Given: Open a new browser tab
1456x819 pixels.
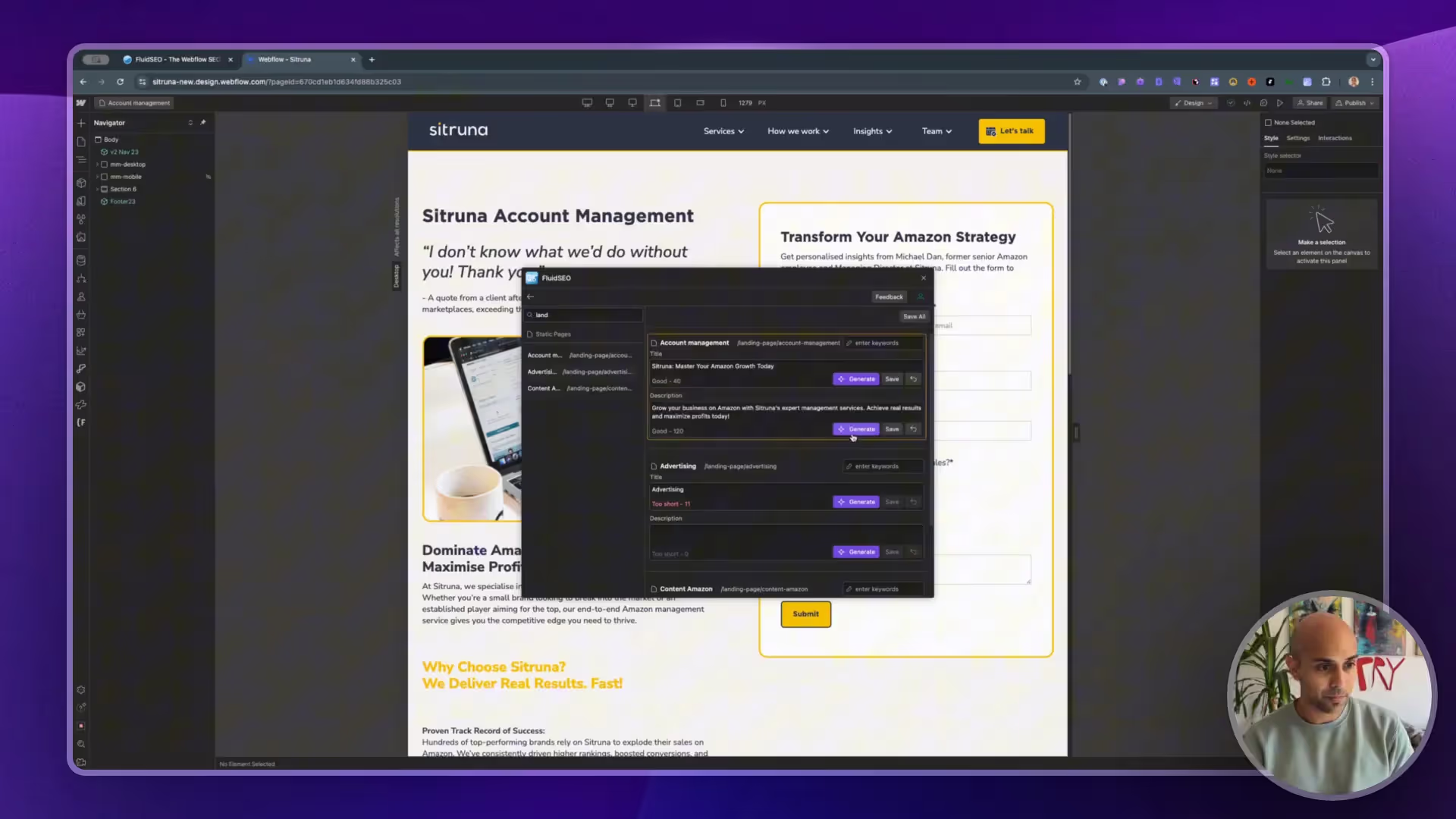Looking at the screenshot, I should click(372, 60).
